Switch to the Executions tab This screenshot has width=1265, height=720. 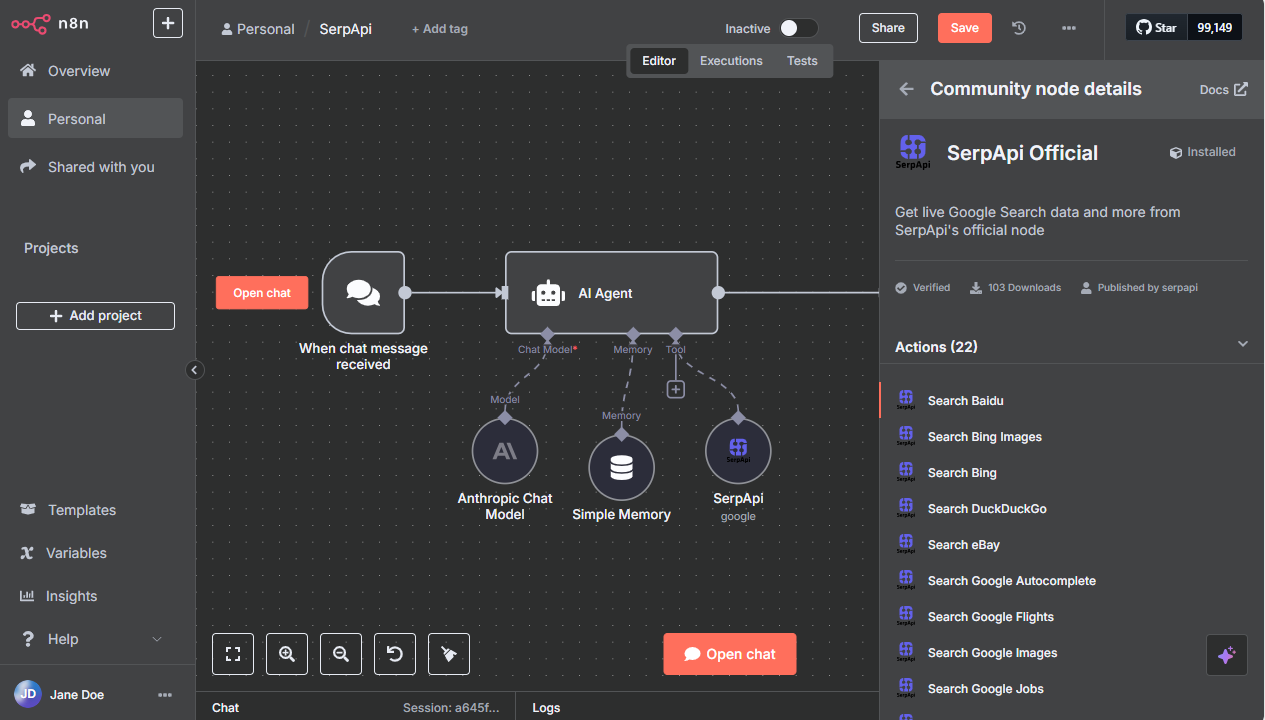731,61
